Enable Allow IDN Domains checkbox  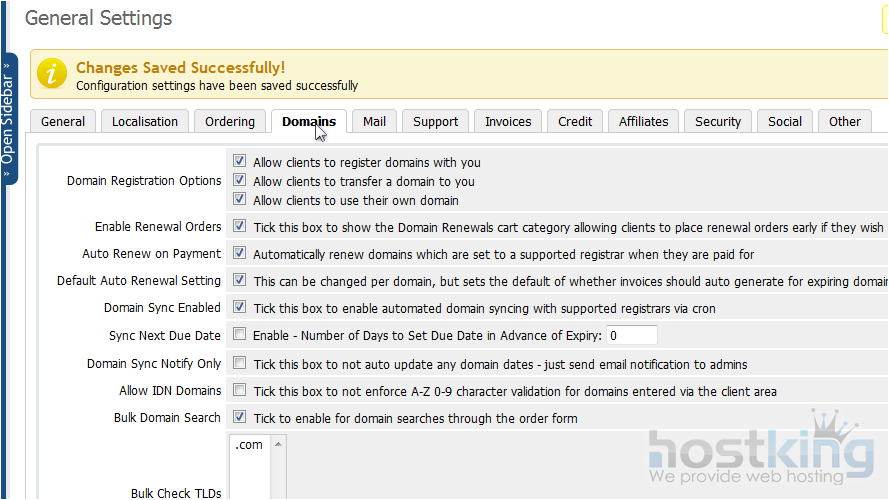[240, 391]
